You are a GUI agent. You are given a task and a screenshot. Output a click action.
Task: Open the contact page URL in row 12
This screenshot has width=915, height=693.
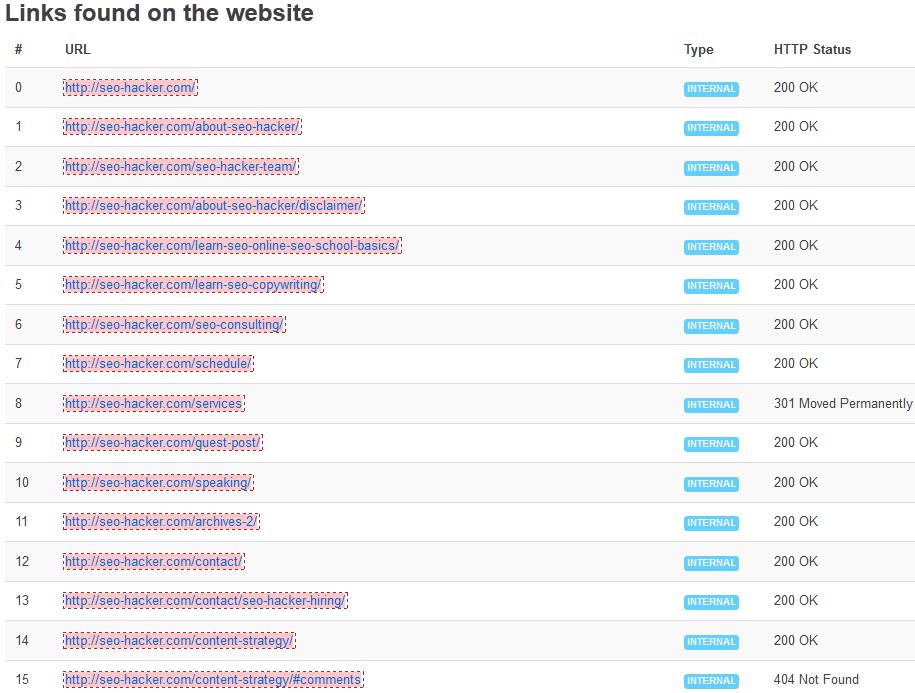pos(154,562)
